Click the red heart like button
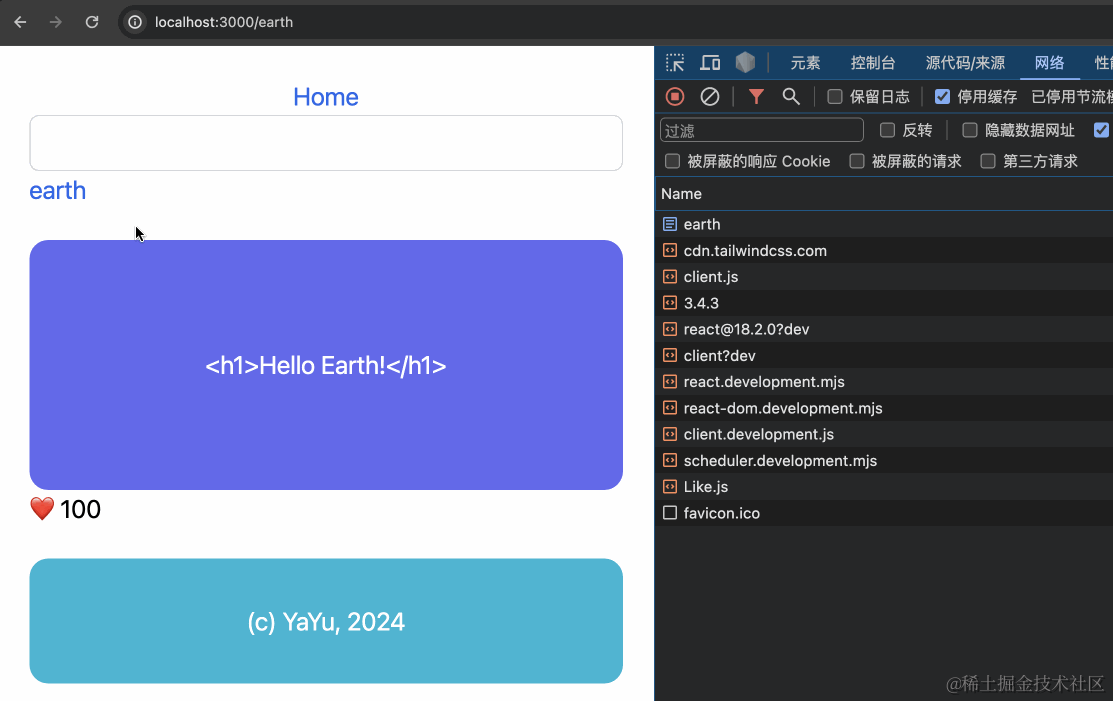1113x701 pixels. (42, 510)
